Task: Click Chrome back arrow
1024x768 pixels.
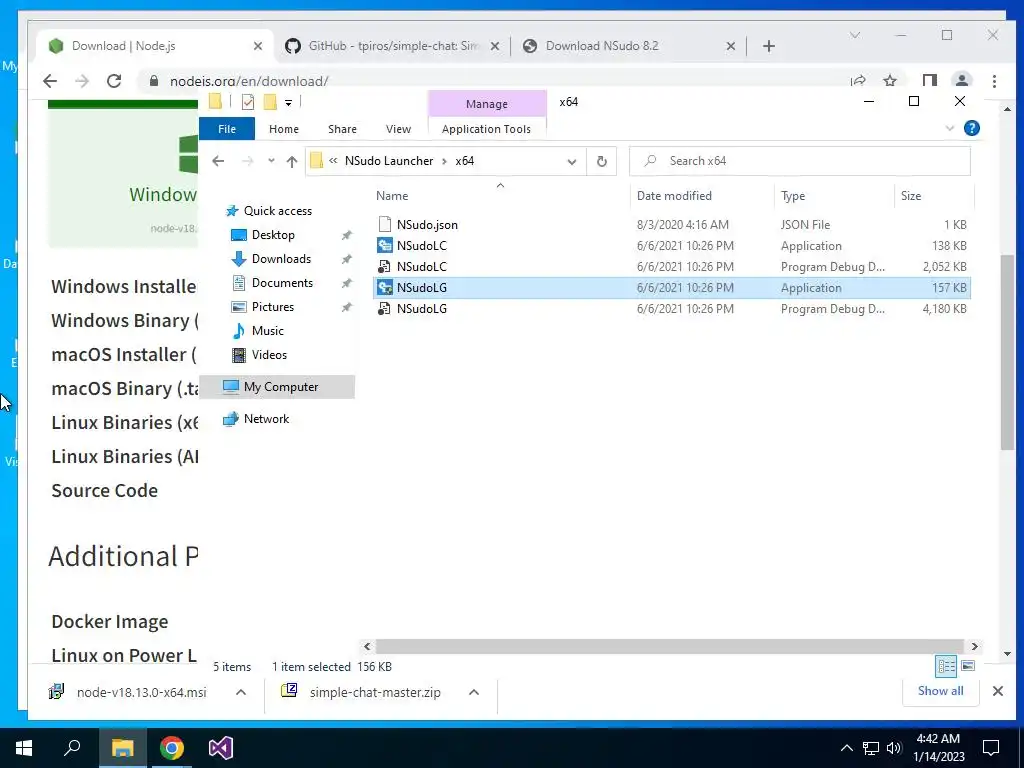Action: 50,81
